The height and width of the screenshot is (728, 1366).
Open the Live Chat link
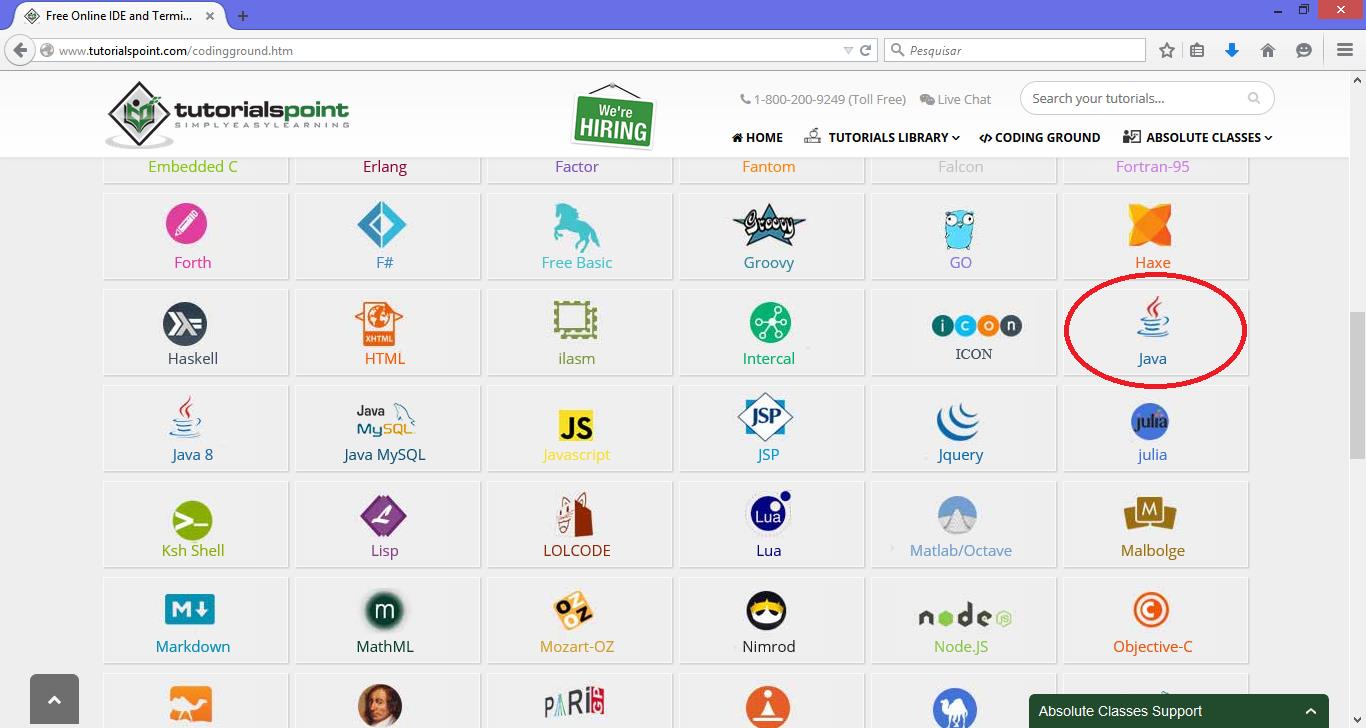956,99
